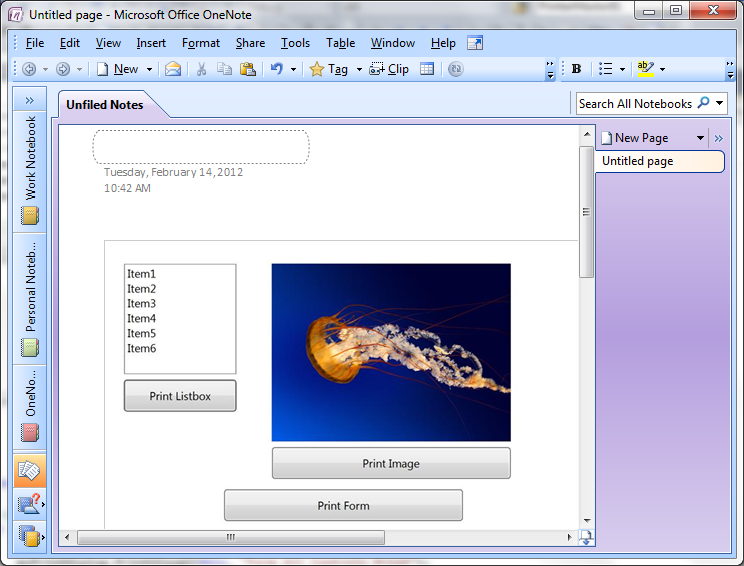Click the Paste clipboard icon
The height and width of the screenshot is (566, 744).
click(x=247, y=69)
